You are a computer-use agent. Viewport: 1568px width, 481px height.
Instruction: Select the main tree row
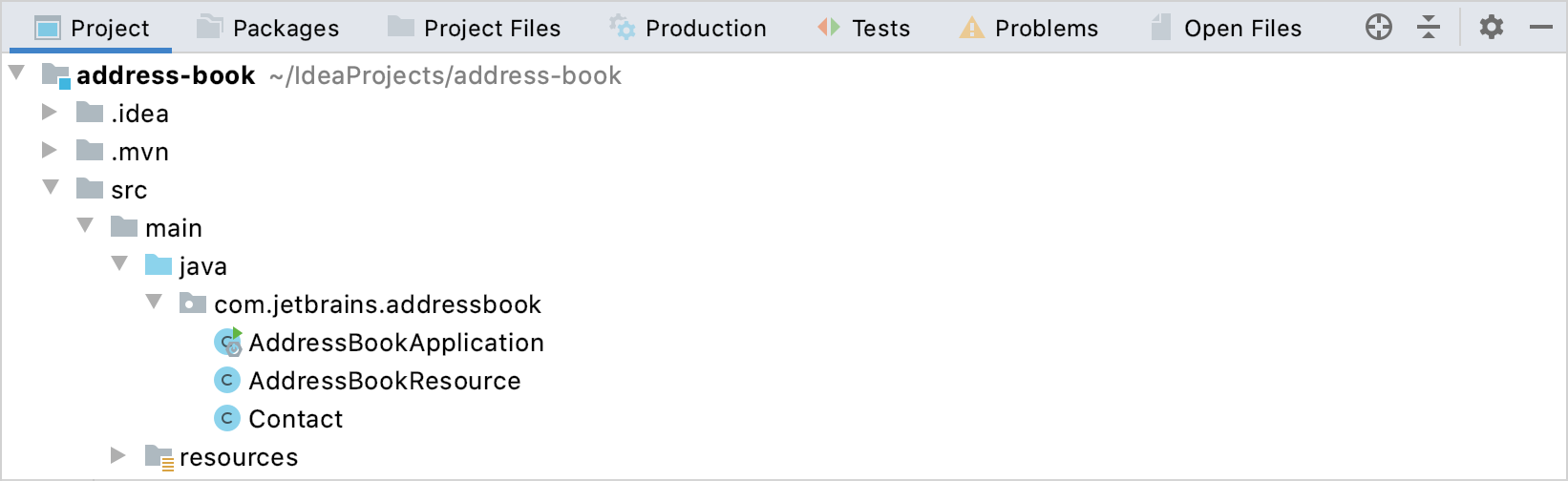tap(784, 228)
